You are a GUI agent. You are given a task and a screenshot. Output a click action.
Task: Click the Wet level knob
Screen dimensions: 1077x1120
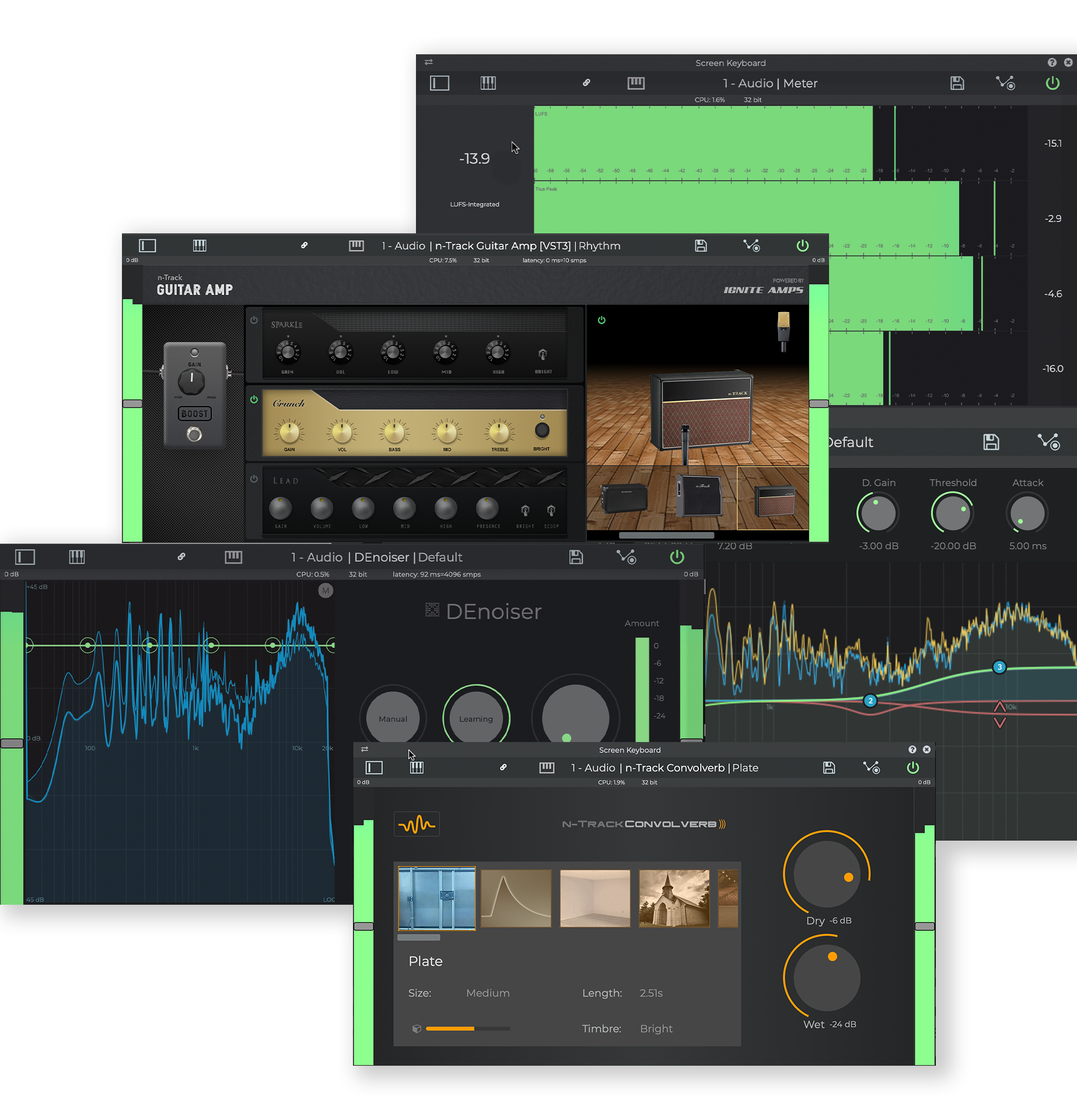[x=827, y=978]
